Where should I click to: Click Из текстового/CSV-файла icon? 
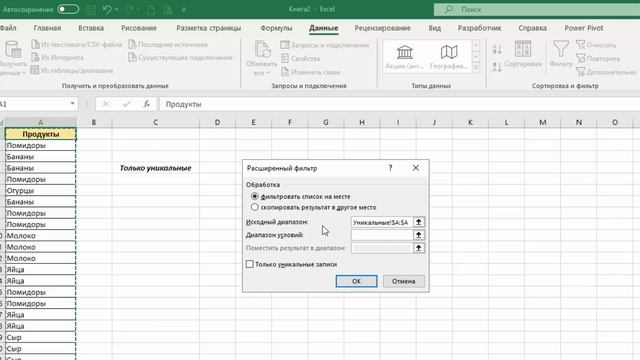pyautogui.click(x=36, y=44)
